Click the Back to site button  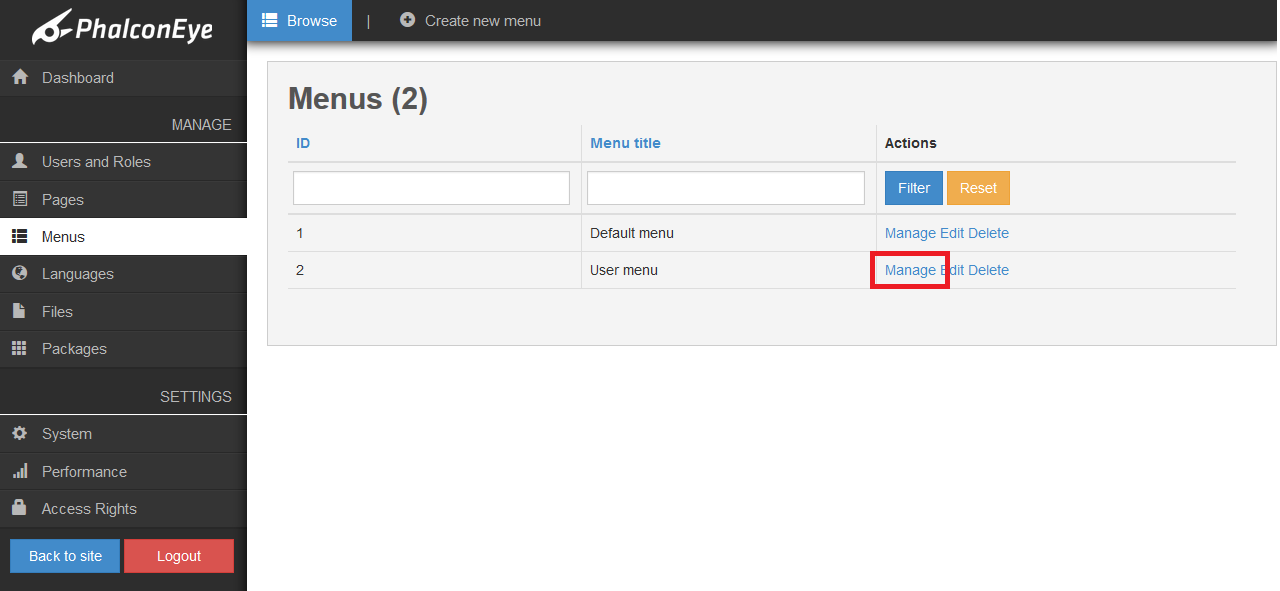point(65,556)
